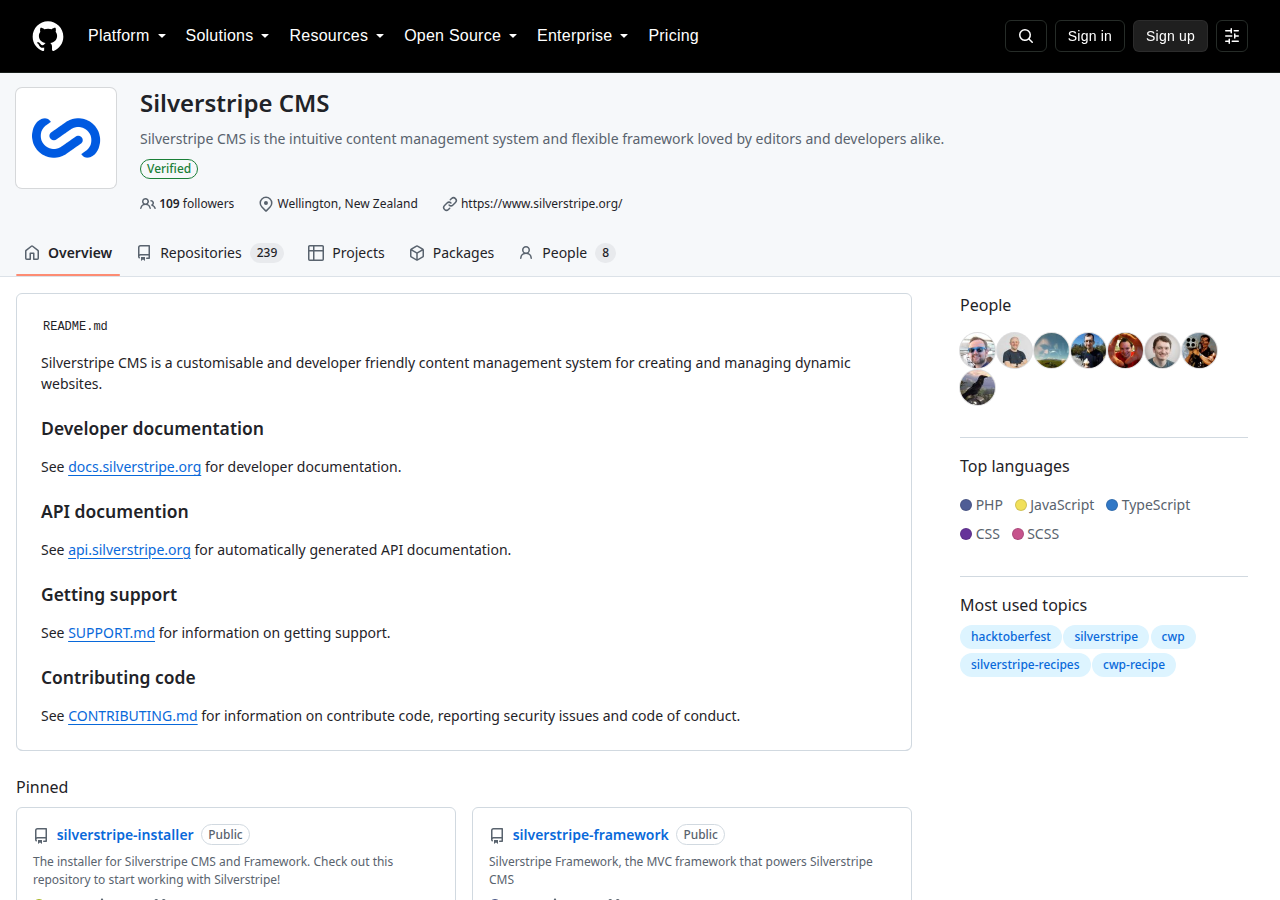Expand the Platform menu
The width and height of the screenshot is (1280, 900).
pos(127,36)
